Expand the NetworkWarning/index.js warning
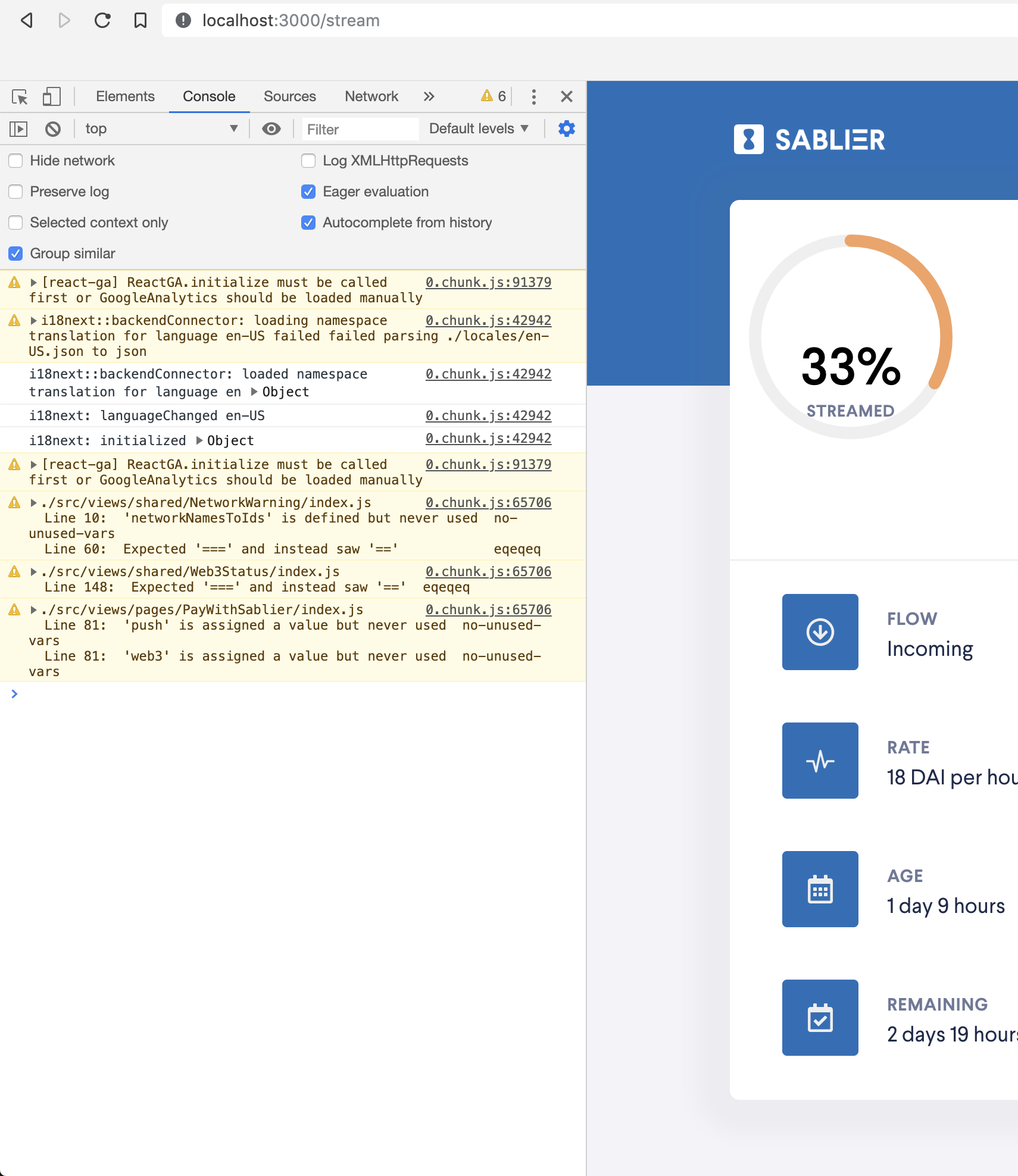1018x1176 pixels. [34, 503]
